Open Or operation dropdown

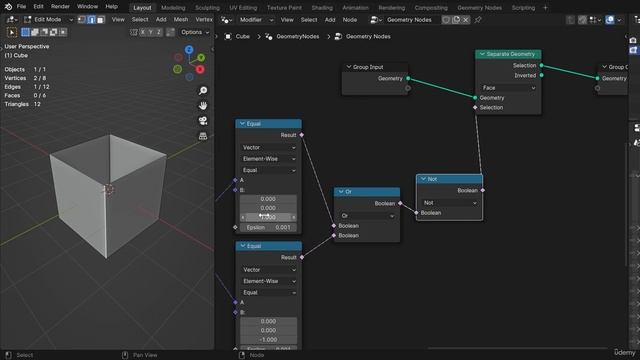[367, 216]
